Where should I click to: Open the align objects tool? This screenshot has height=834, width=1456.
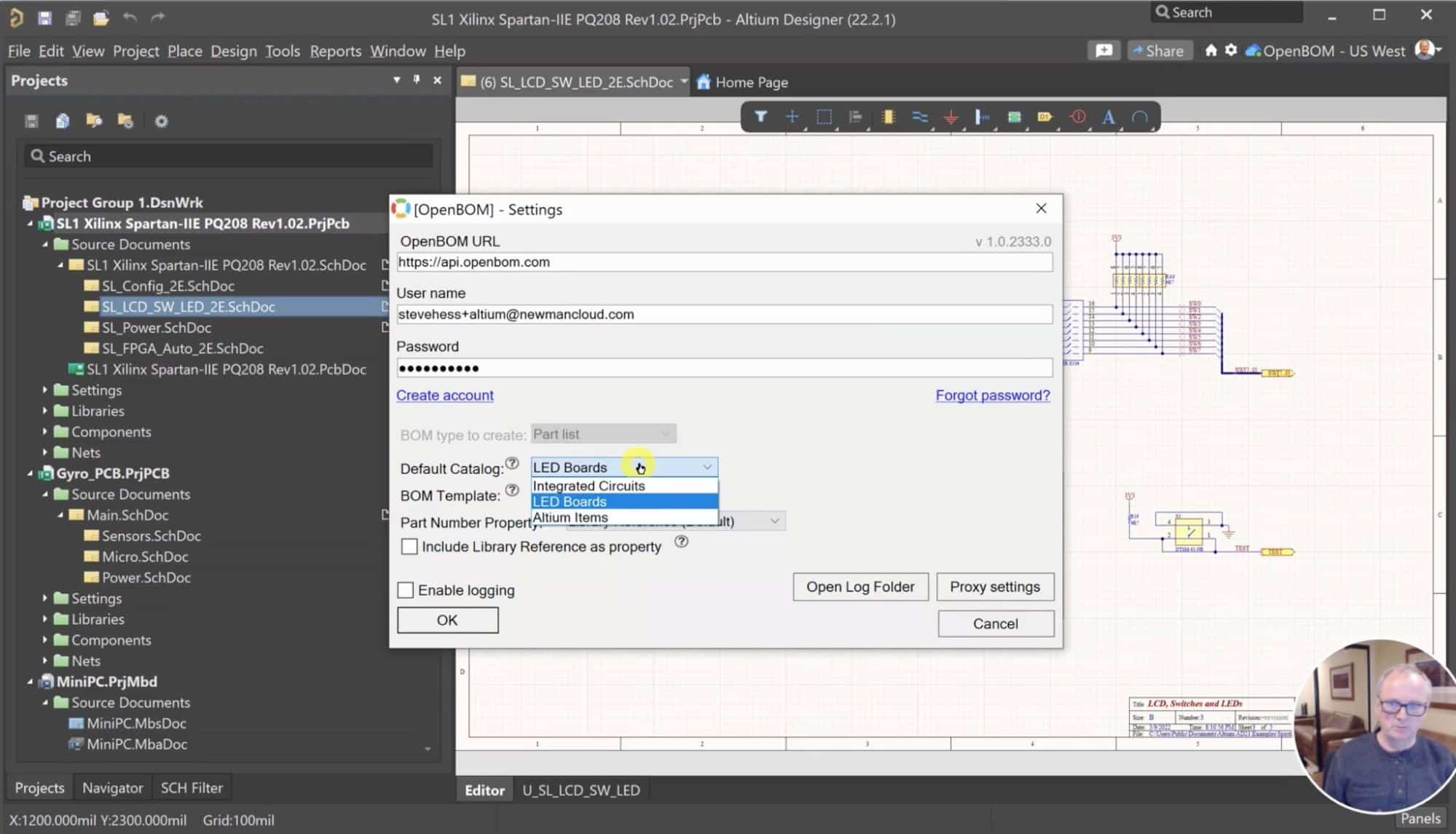pos(856,117)
